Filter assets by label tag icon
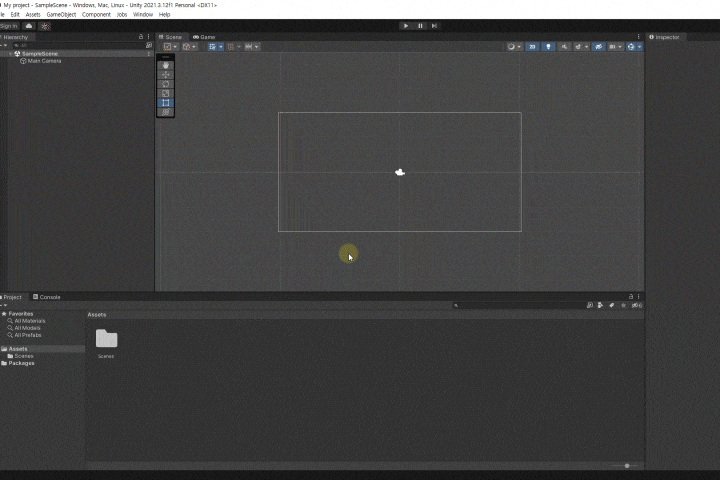 point(612,305)
